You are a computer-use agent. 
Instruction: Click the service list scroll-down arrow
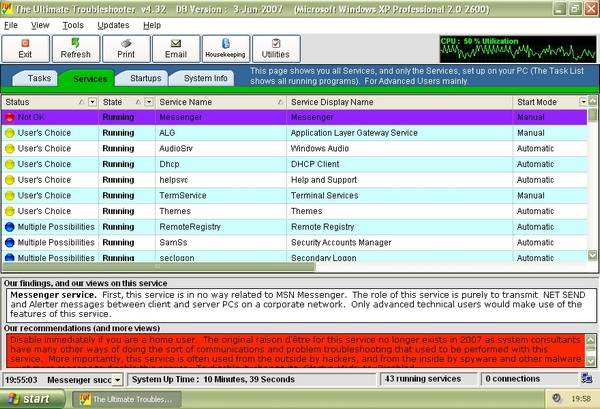(592, 255)
